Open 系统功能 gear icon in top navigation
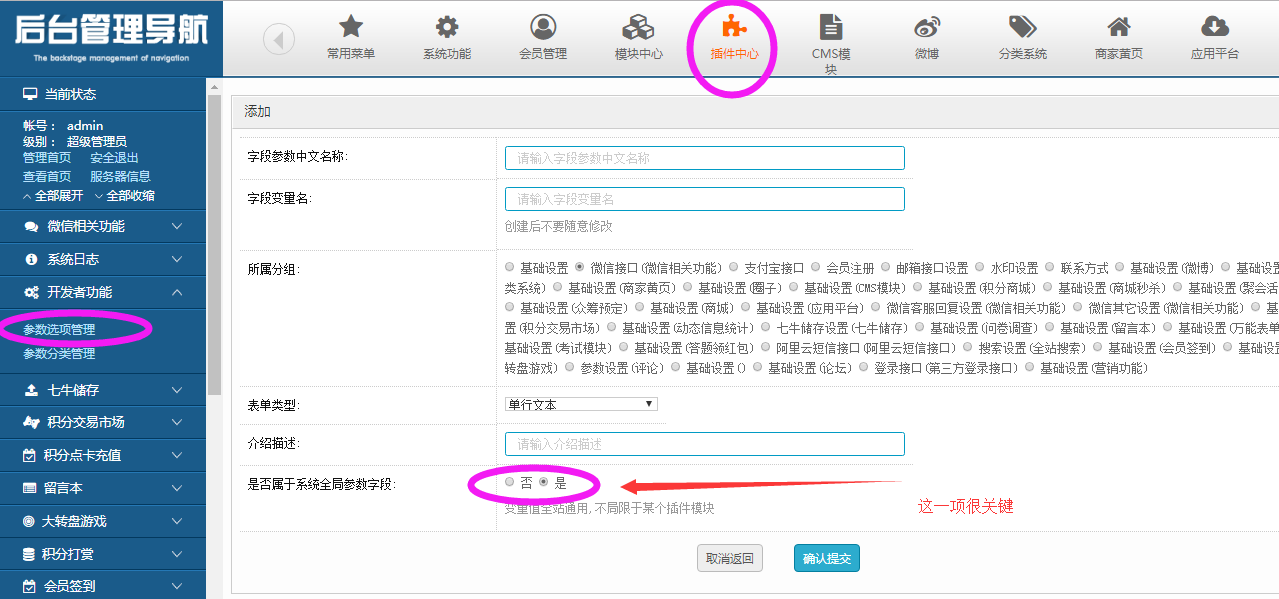The height and width of the screenshot is (599, 1279). (447, 27)
